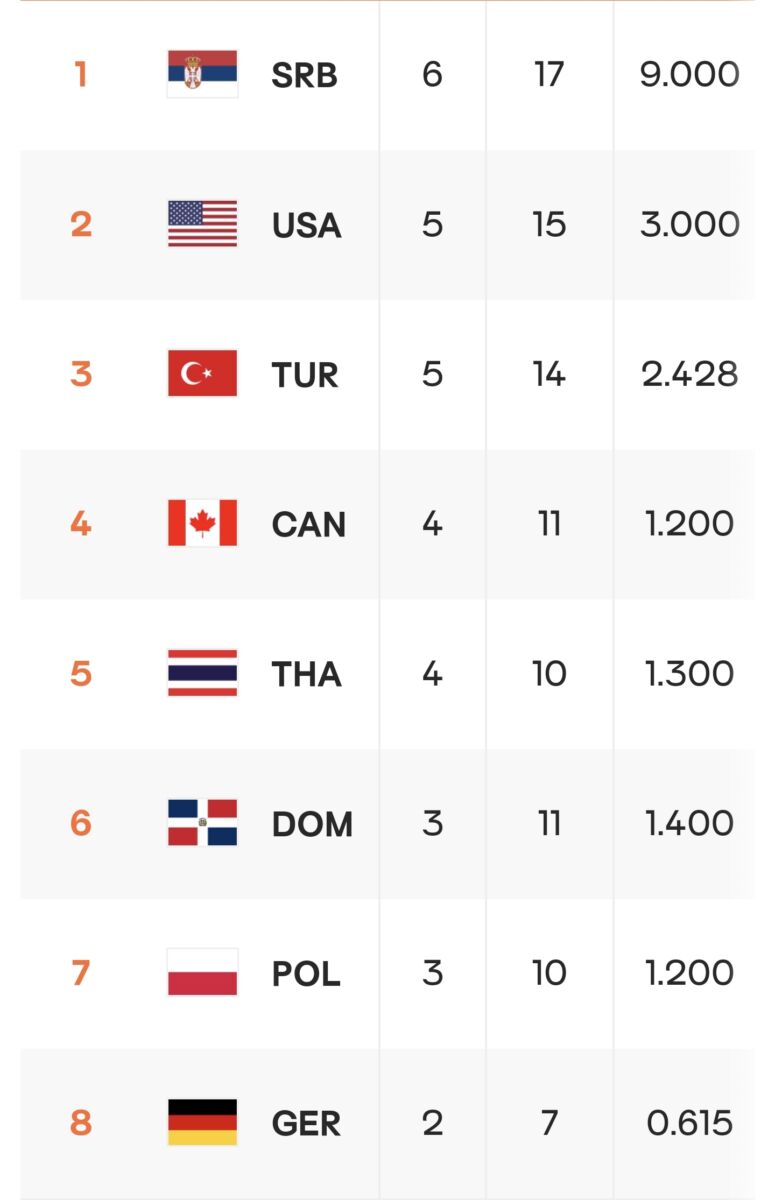Click the THA team name
The image size is (775, 1200).
point(306,674)
